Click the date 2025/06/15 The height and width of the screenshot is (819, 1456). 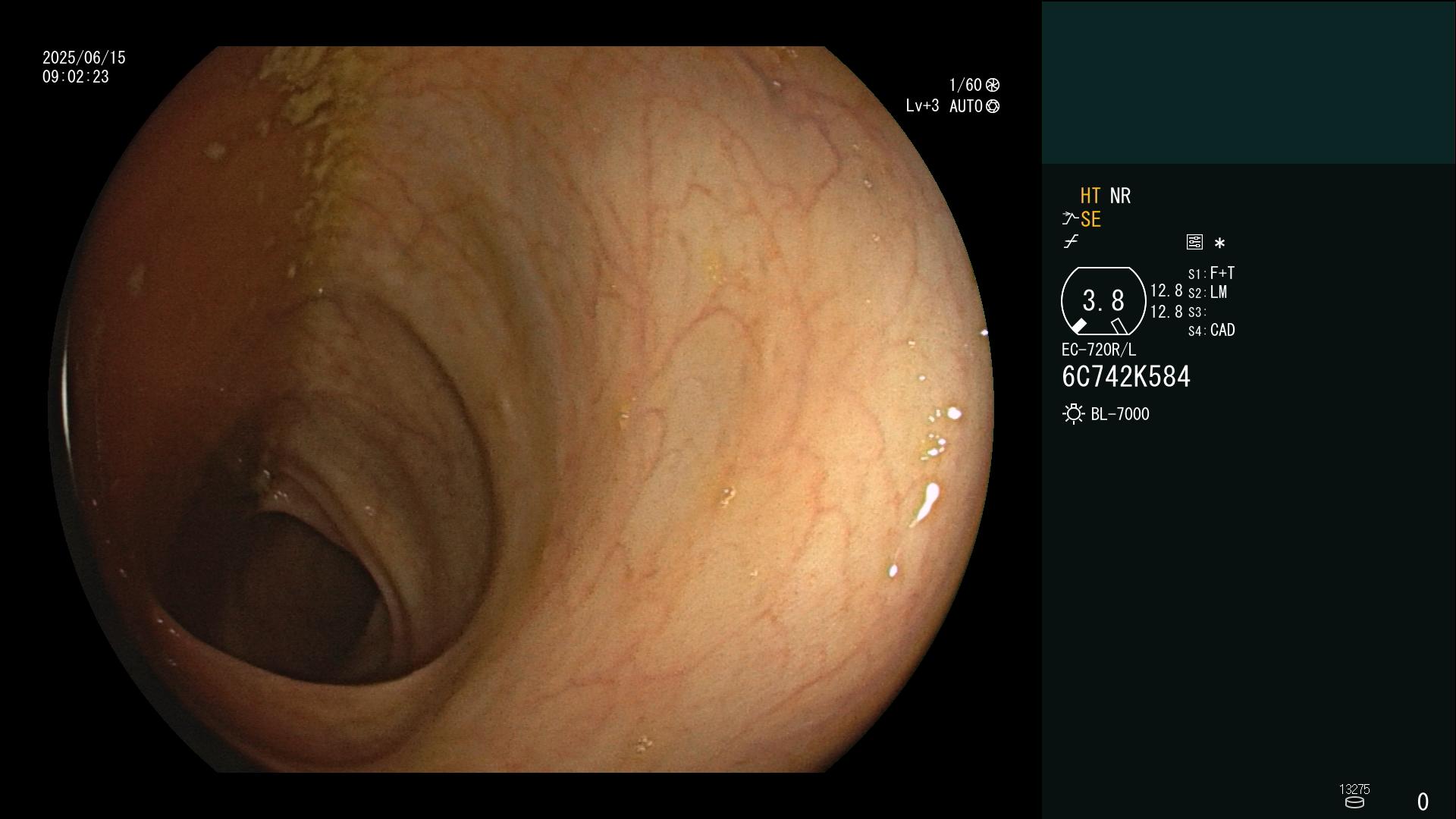coord(84,58)
